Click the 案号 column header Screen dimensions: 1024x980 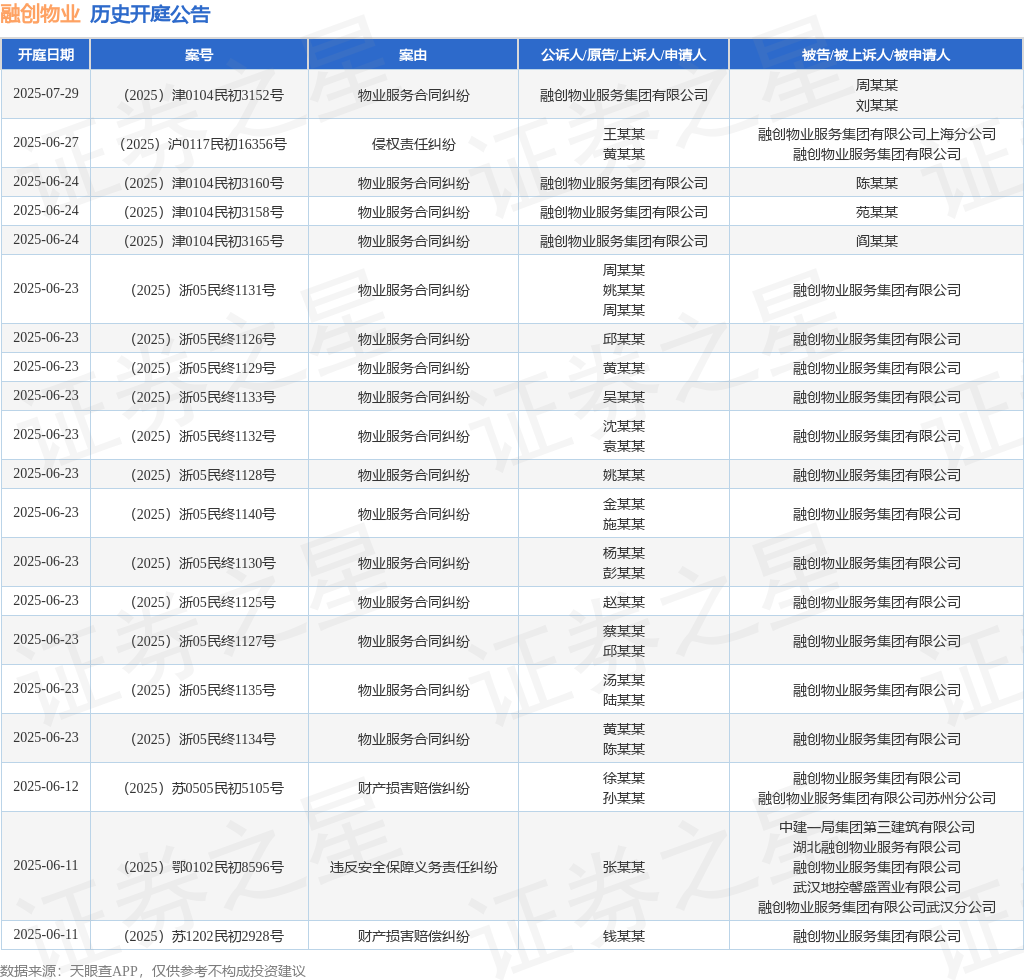tap(199, 55)
